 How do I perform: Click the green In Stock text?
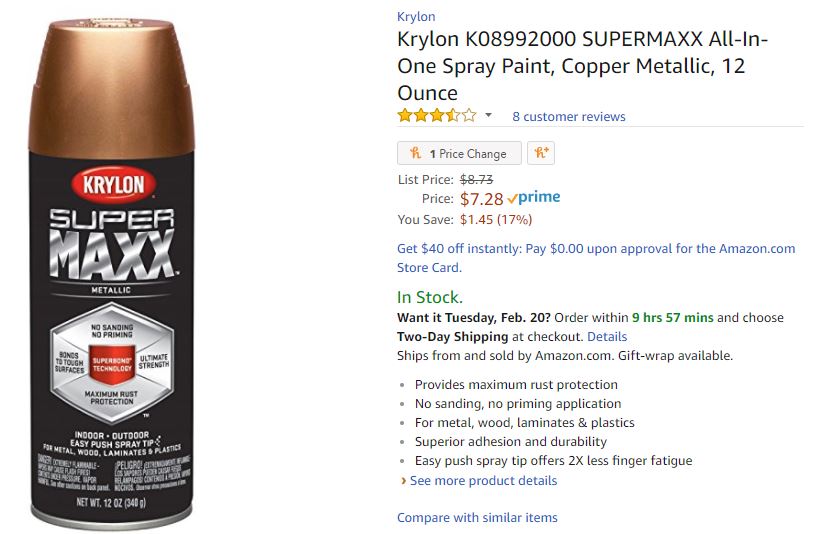point(429,297)
